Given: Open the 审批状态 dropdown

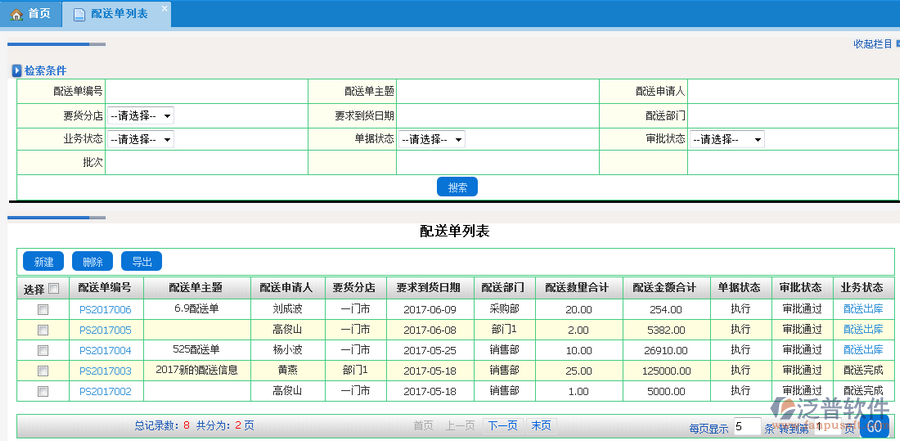Looking at the screenshot, I should point(727,139).
